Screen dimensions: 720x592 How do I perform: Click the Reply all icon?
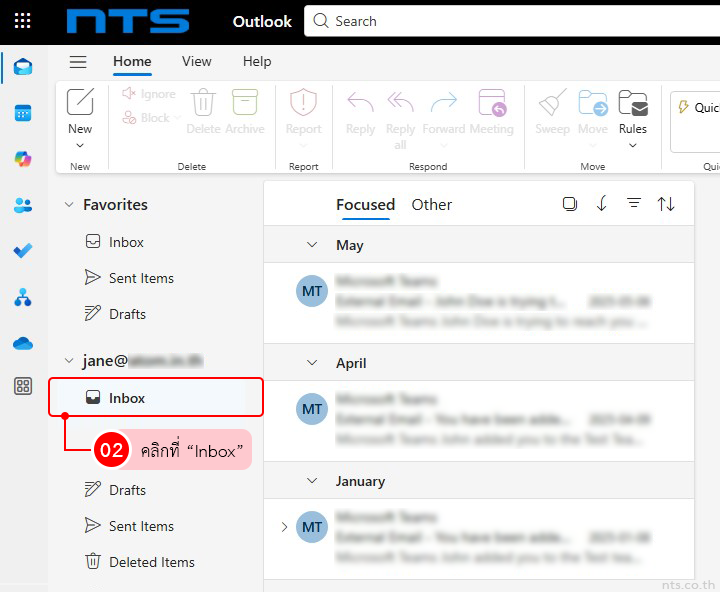[400, 102]
